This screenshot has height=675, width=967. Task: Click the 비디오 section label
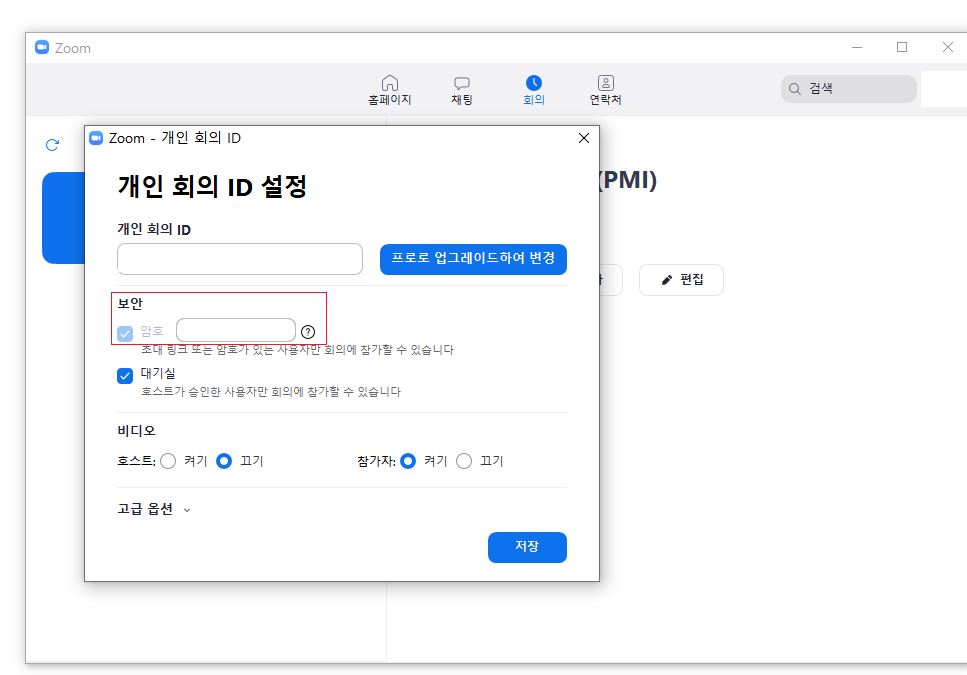136,431
